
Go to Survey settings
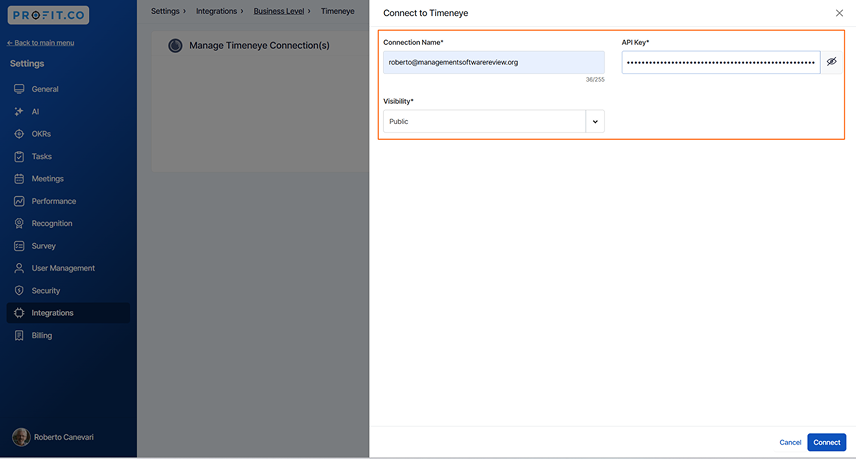point(68,246)
